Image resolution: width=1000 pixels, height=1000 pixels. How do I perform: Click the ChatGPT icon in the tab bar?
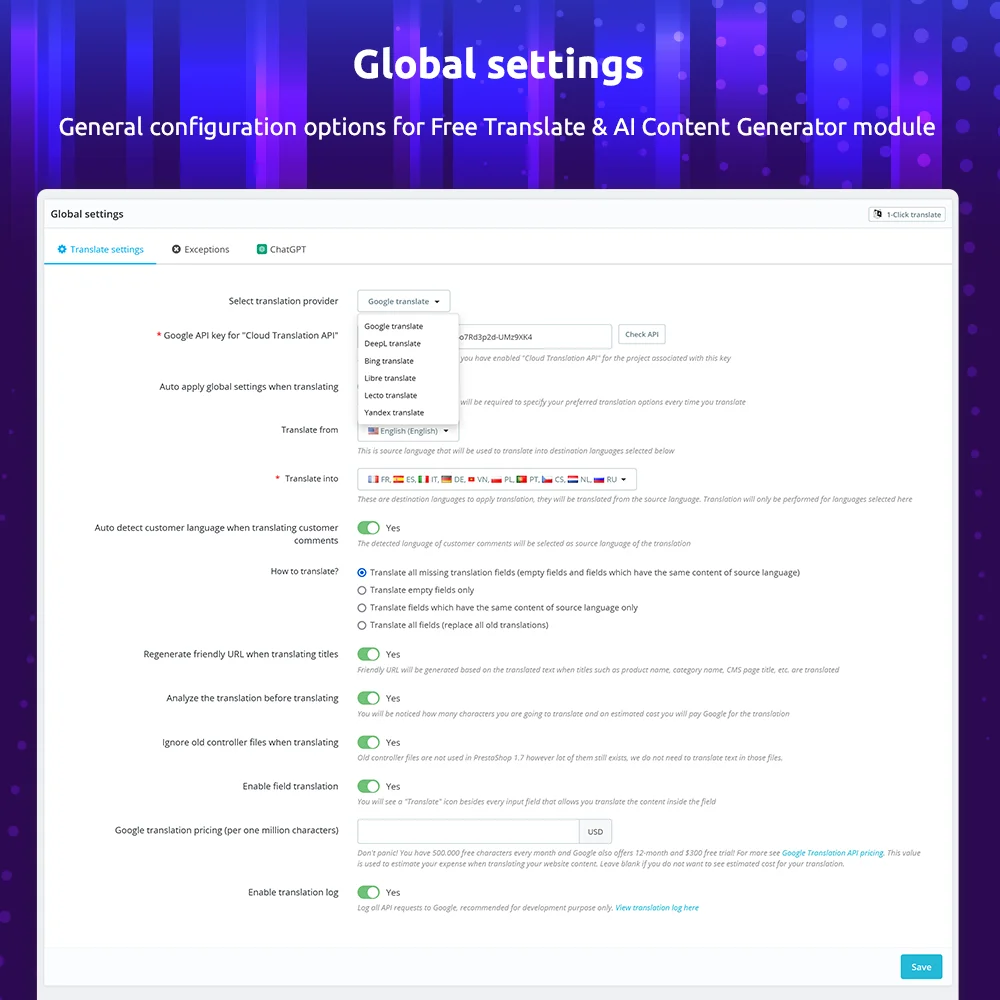pyautogui.click(x=262, y=249)
